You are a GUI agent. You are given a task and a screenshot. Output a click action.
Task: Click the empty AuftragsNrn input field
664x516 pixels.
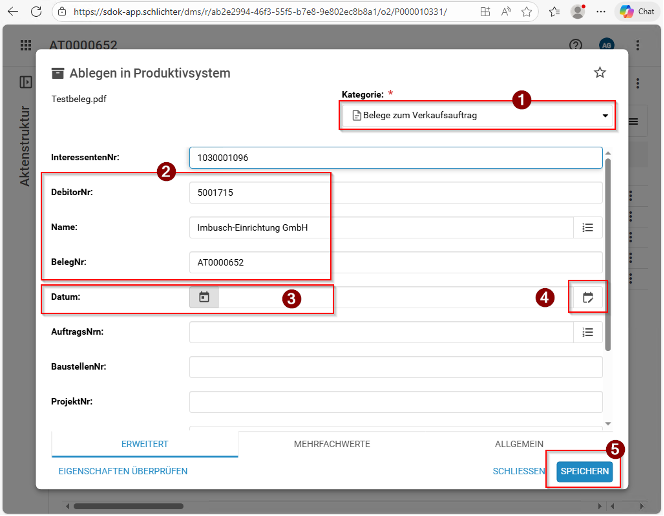pyautogui.click(x=382, y=332)
